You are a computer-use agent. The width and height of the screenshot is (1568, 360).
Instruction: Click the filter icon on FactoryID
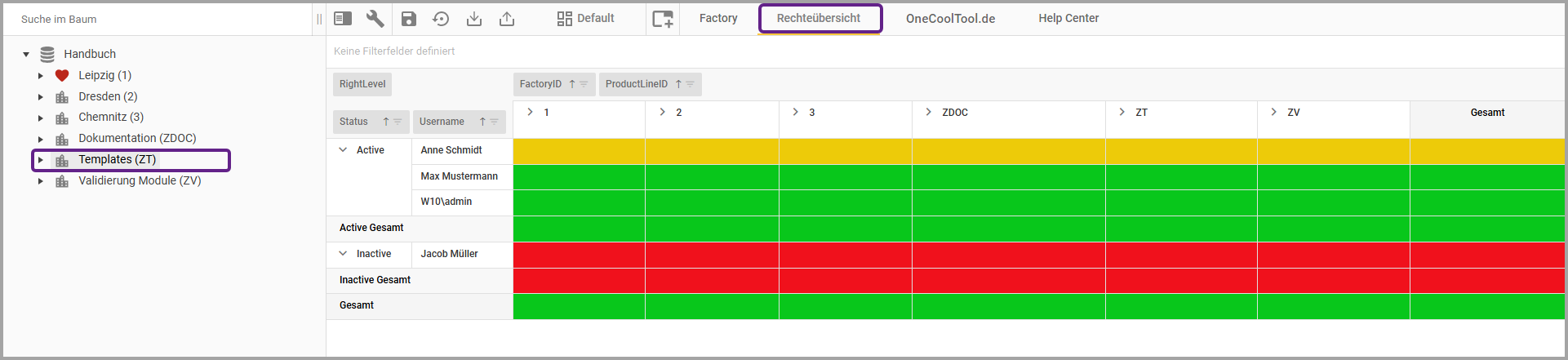(584, 84)
